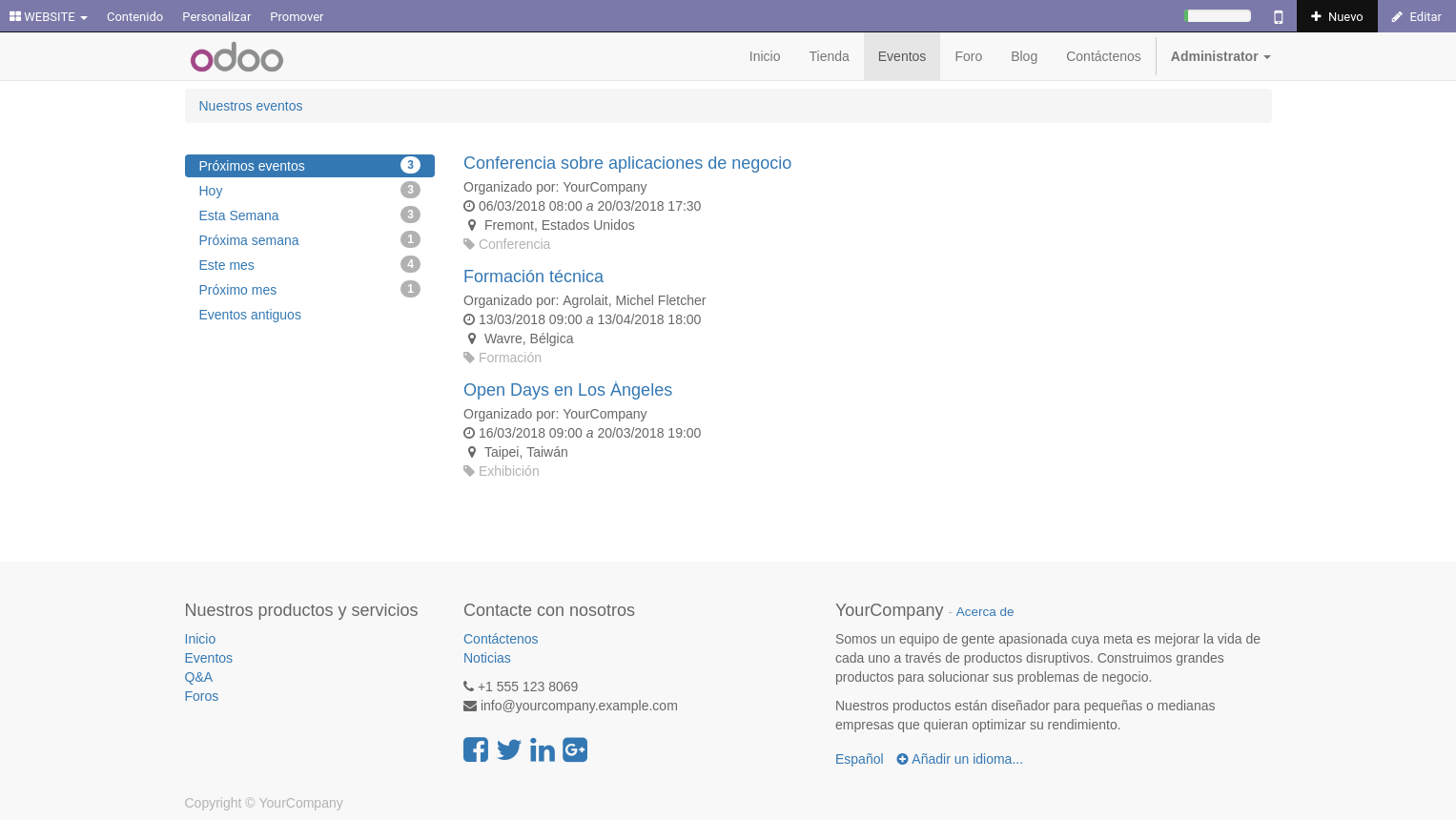Viewport: 1456px width, 820px height.
Task: Switch to the Tienda tab
Action: tap(829, 56)
